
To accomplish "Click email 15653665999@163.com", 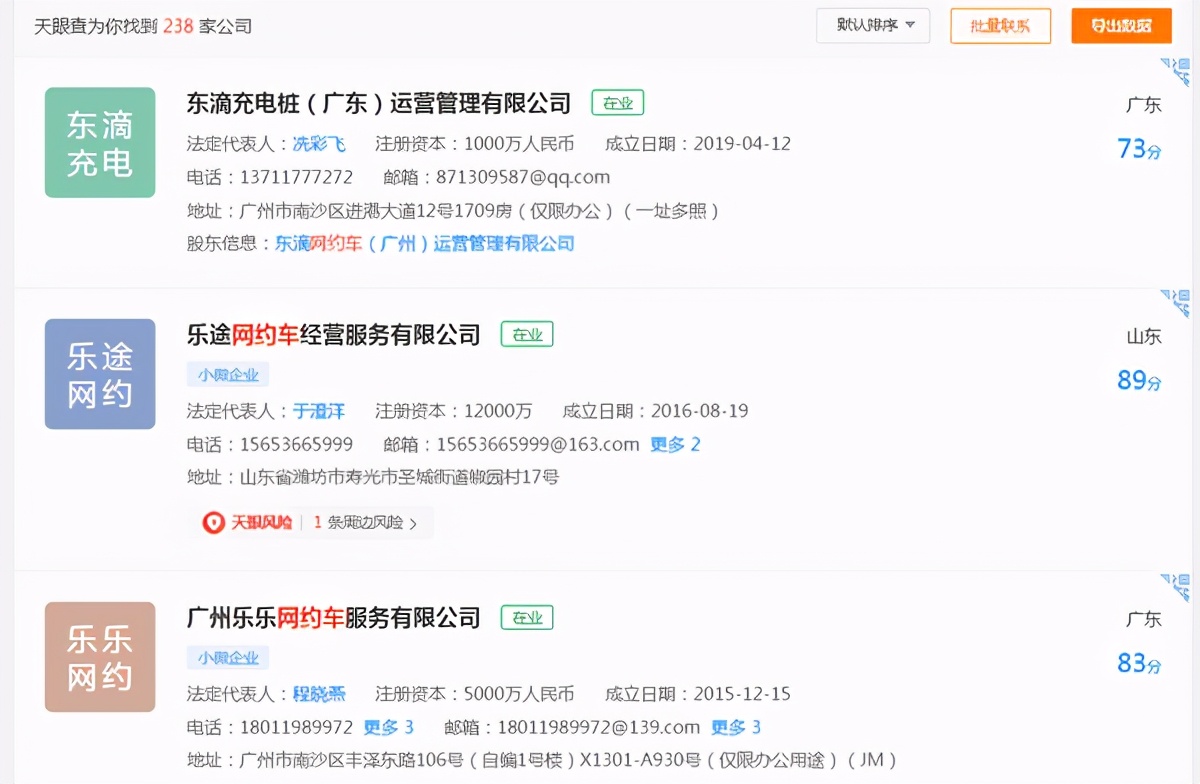I will pos(538,444).
